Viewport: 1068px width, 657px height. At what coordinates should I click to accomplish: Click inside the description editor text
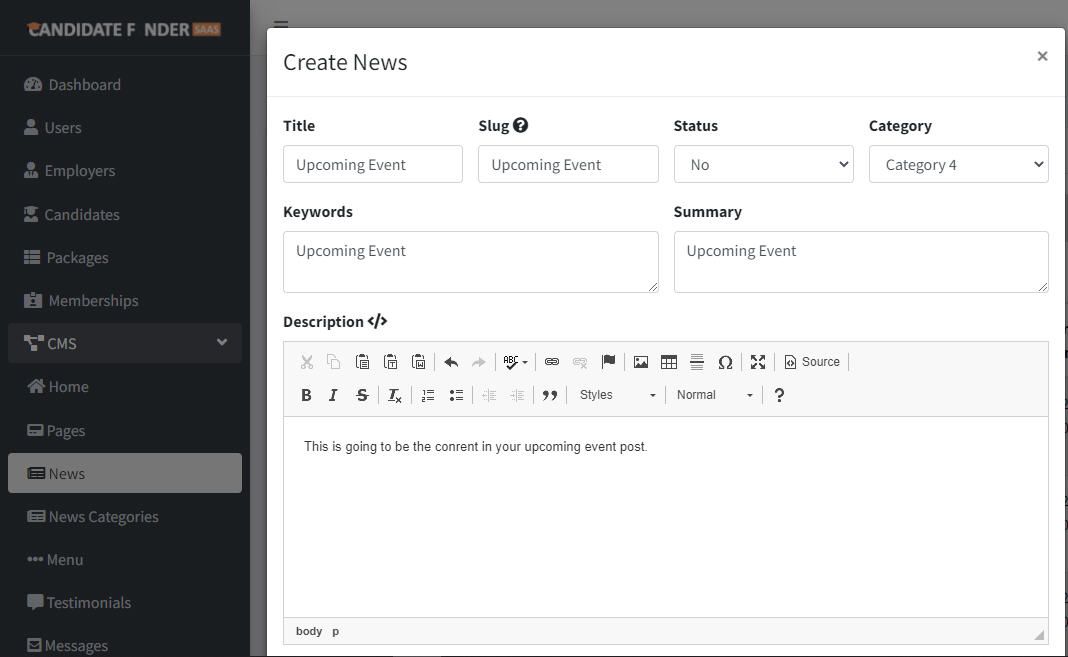click(475, 447)
